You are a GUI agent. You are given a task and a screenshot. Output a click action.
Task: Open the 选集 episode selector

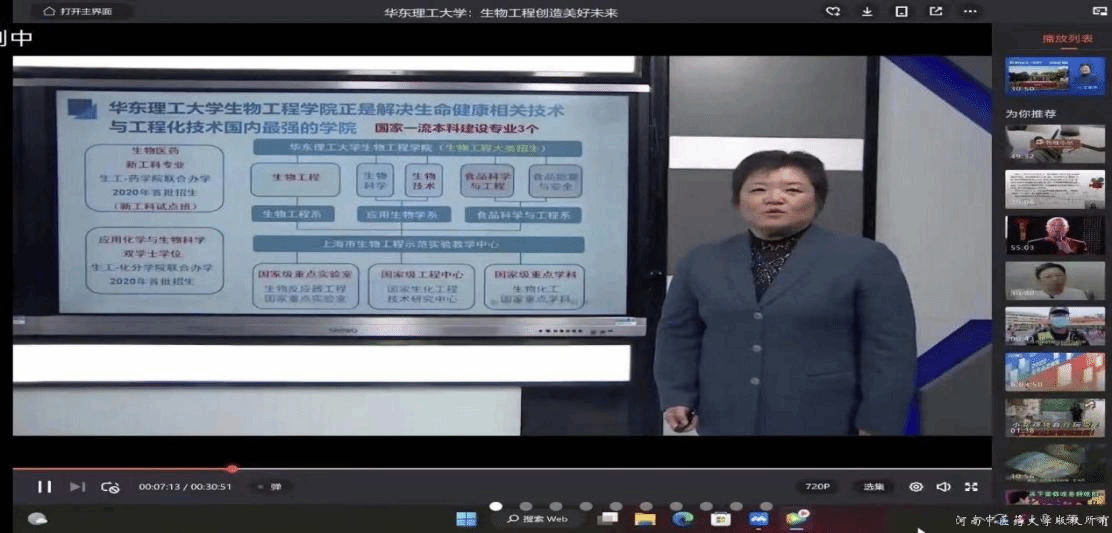[x=873, y=487]
